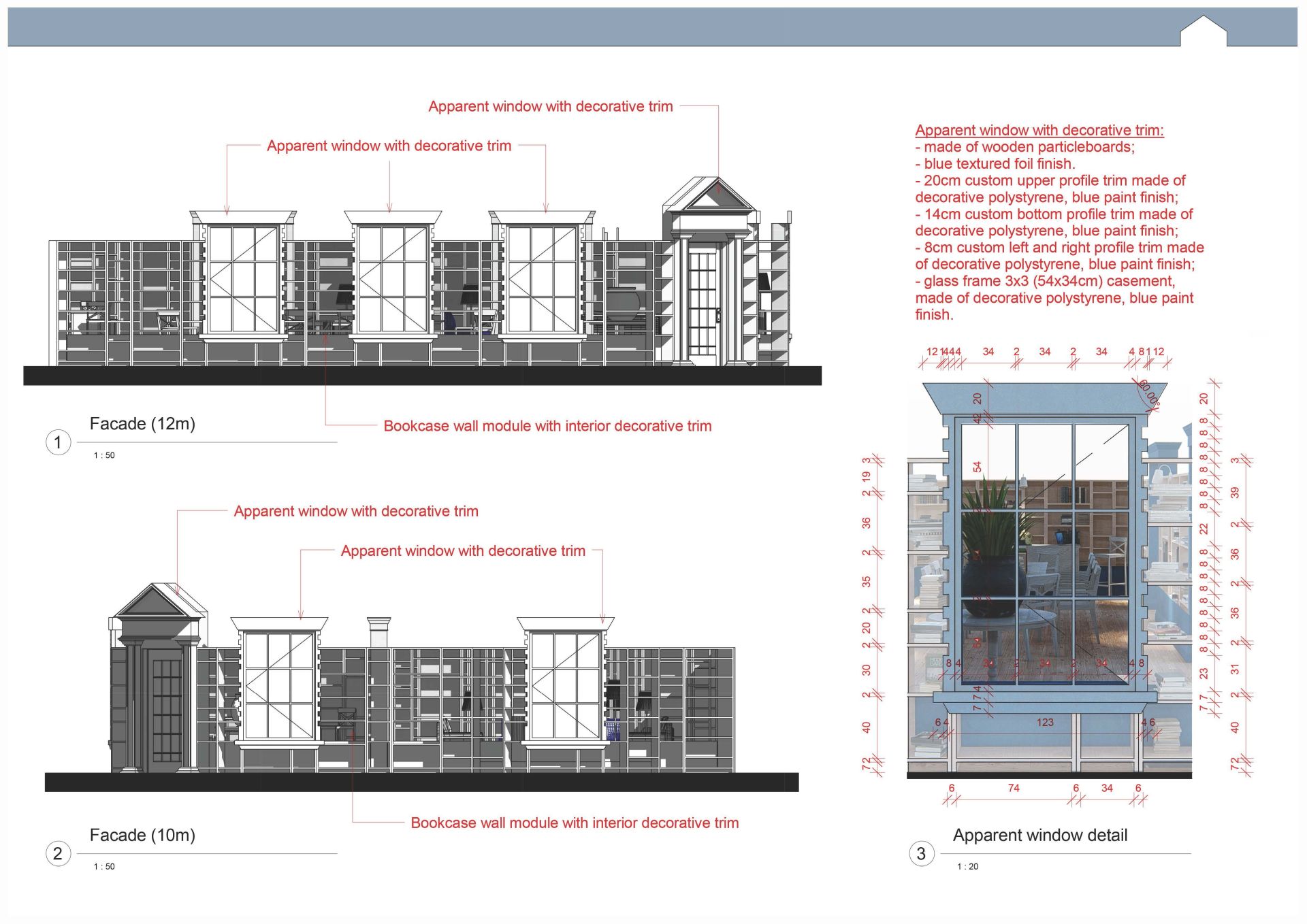Viewport: 1307px width, 924px height.
Task: Click the 'Facade (12m)' view title
Action: (x=142, y=424)
